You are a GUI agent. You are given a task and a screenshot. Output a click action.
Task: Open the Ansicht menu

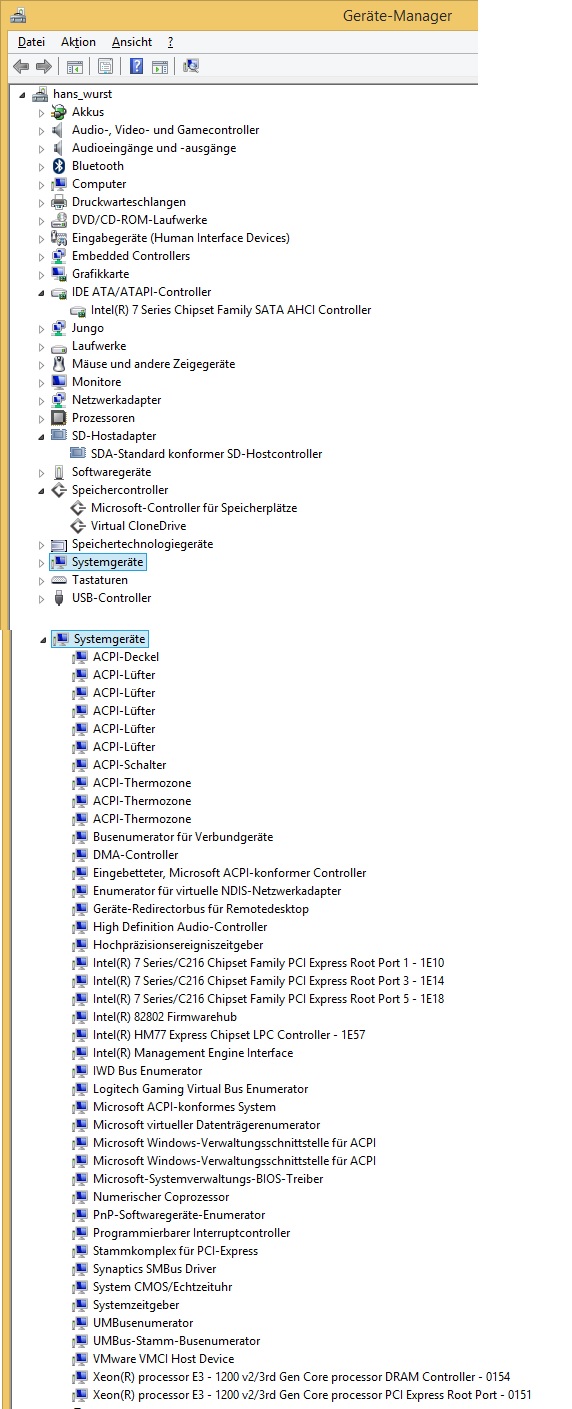click(x=132, y=42)
